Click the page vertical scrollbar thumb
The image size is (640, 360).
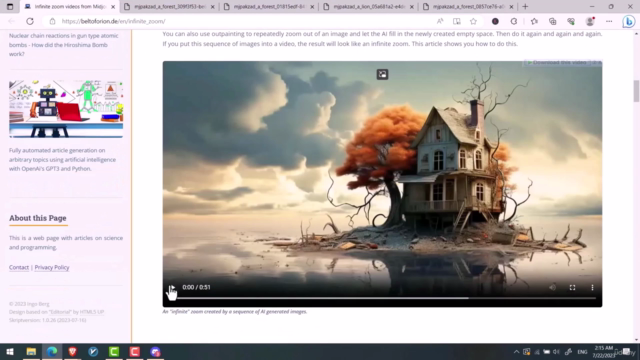coord(636,91)
